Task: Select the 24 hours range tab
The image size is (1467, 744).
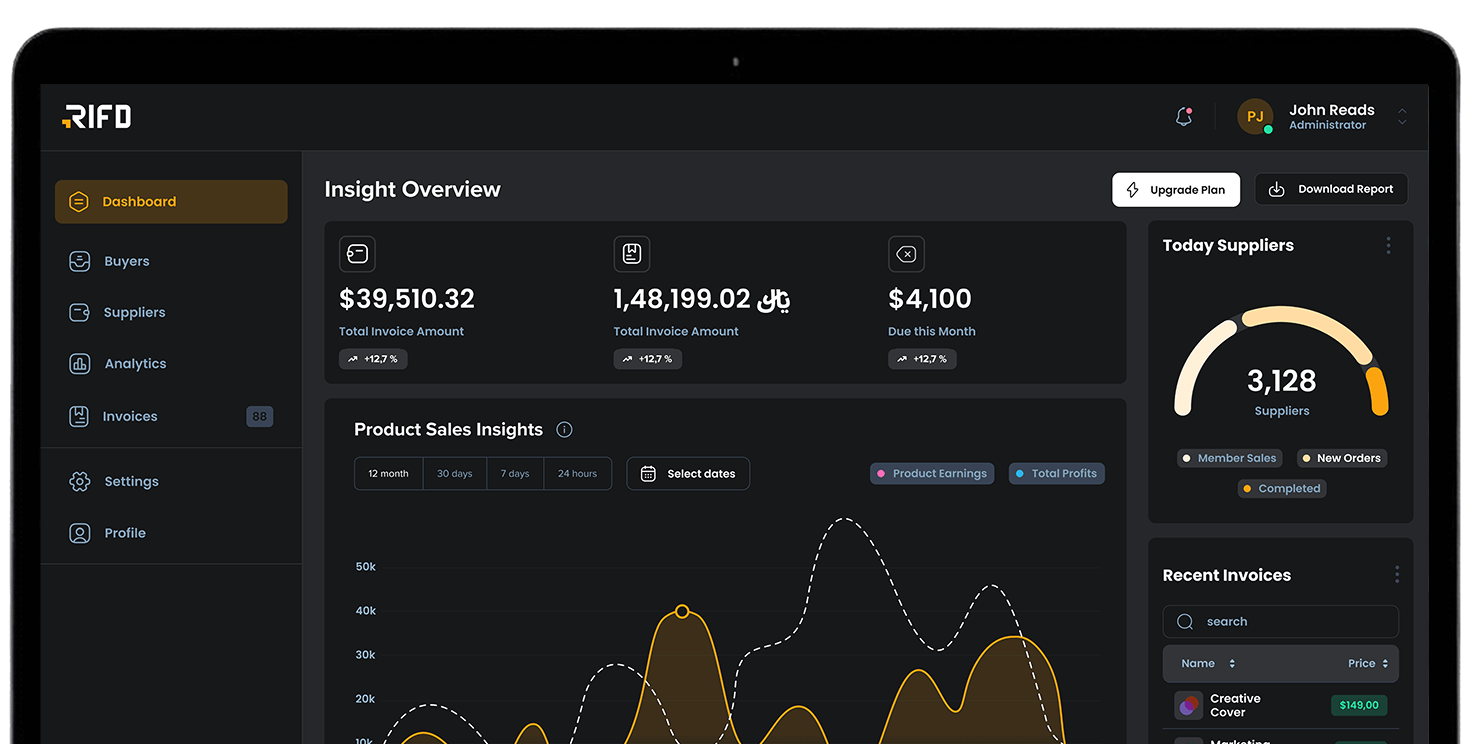Action: tap(578, 474)
